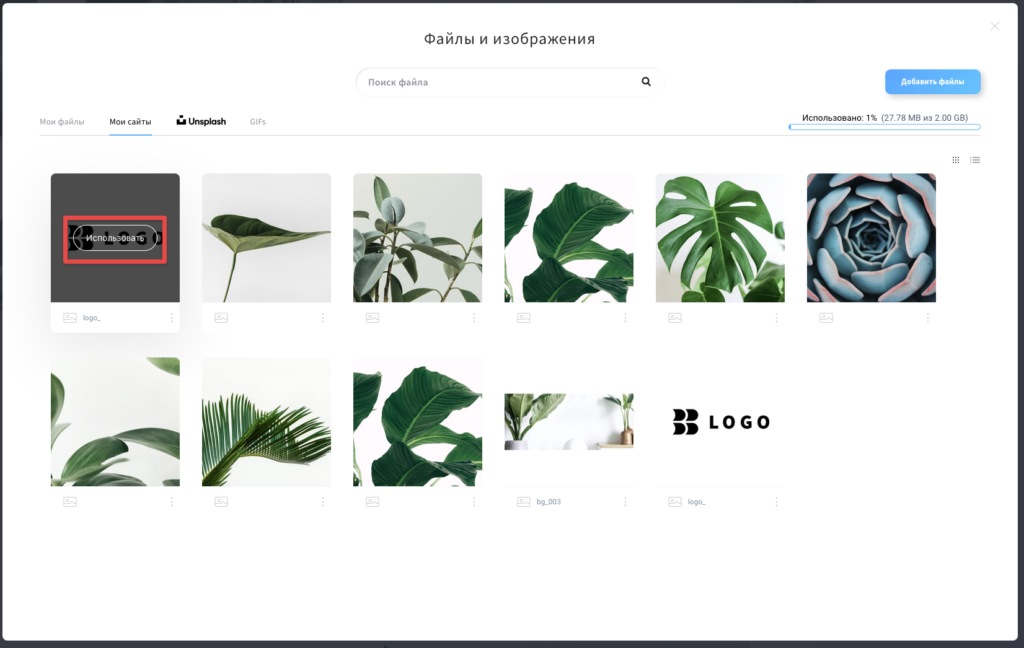Viewport: 1024px width, 648px height.
Task: Select the white-background LOGO thumbnail
Action: (x=720, y=422)
